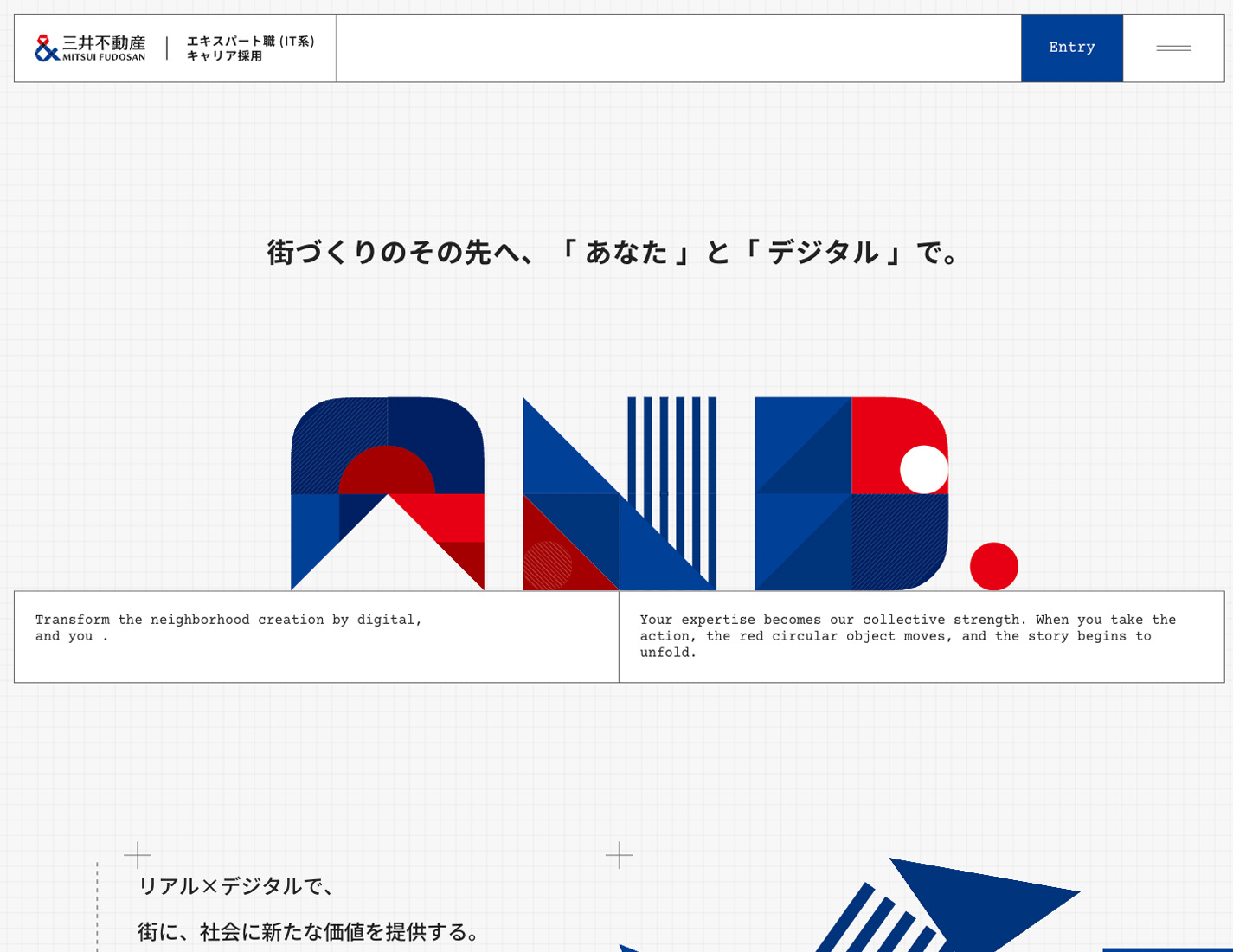Click the Your expertise becomes text box
The height and width of the screenshot is (952, 1233).
click(922, 637)
